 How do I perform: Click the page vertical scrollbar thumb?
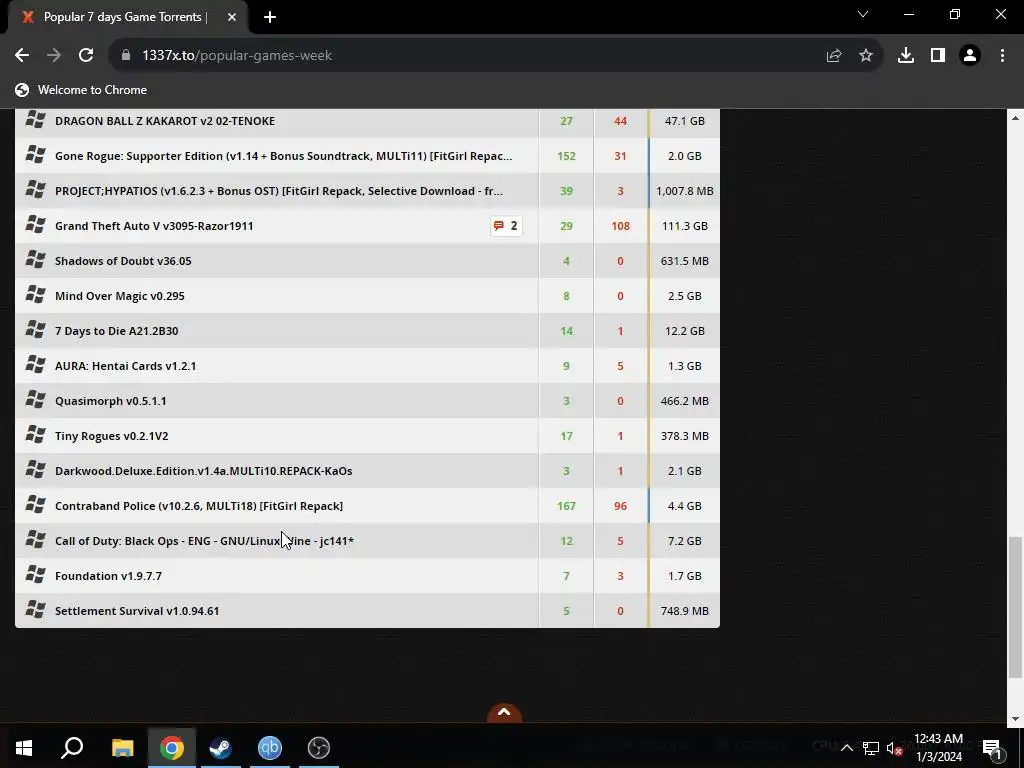click(1015, 607)
